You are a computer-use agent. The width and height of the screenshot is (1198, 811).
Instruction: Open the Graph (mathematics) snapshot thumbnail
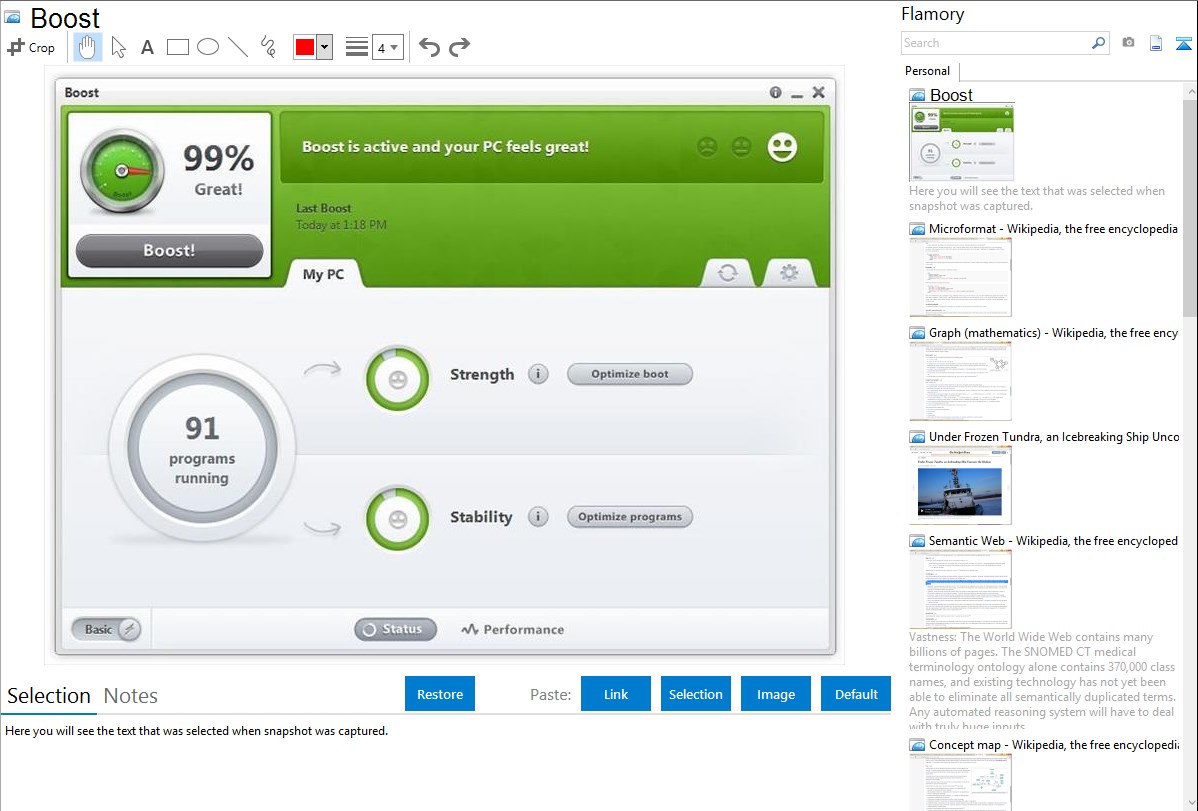click(x=960, y=381)
